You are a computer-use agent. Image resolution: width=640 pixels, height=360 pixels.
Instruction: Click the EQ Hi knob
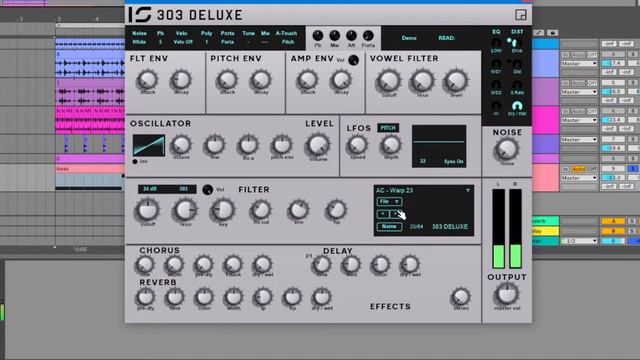tap(496, 107)
